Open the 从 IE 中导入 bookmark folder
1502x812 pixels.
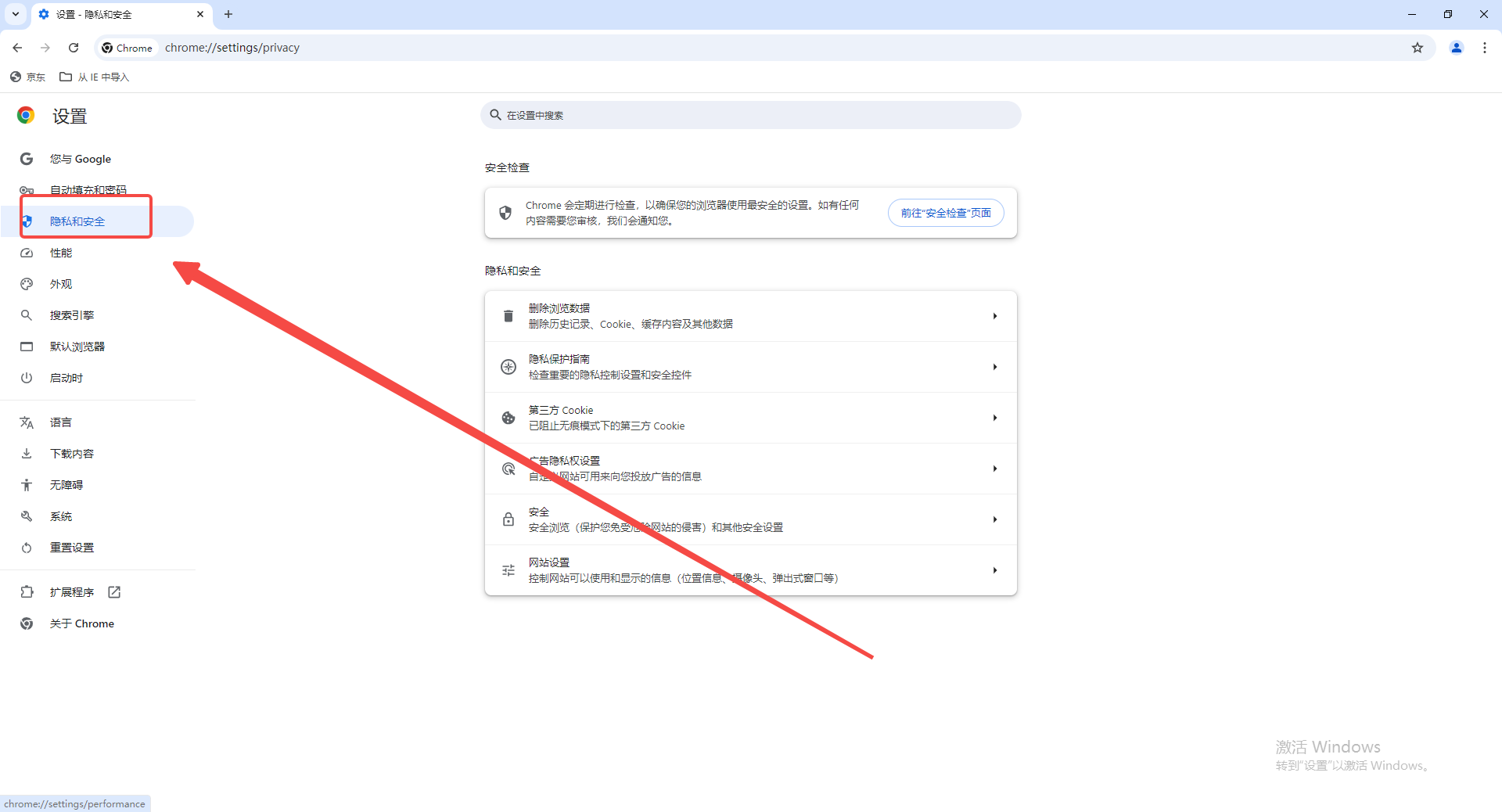pyautogui.click(x=95, y=77)
